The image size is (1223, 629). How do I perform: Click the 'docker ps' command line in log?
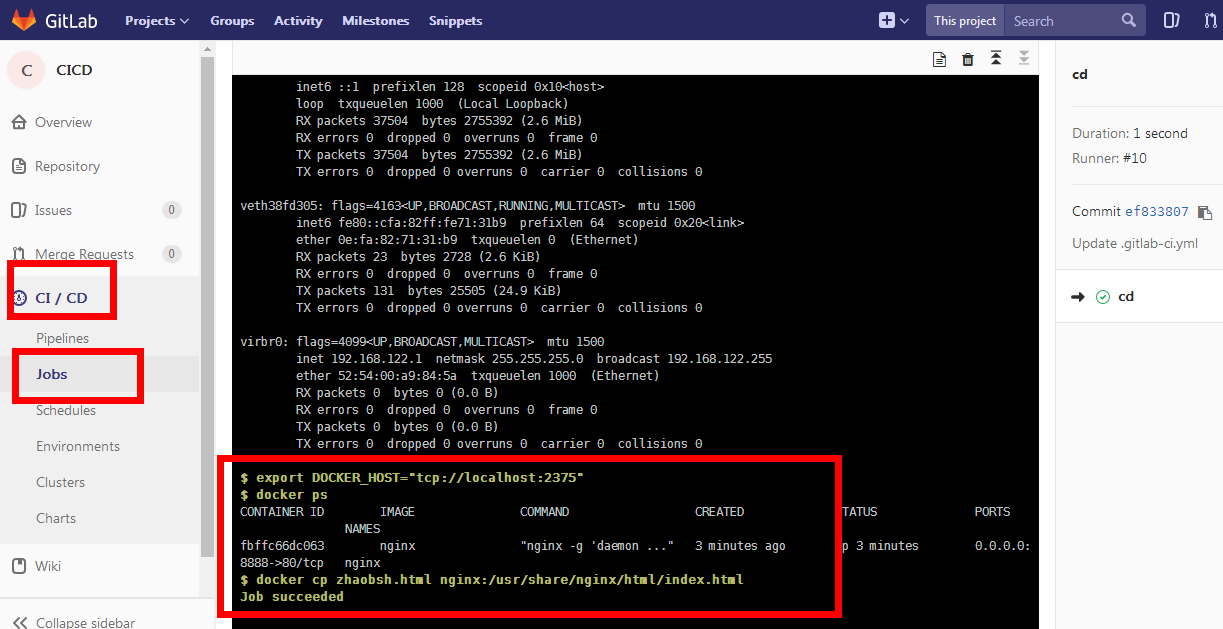point(284,495)
